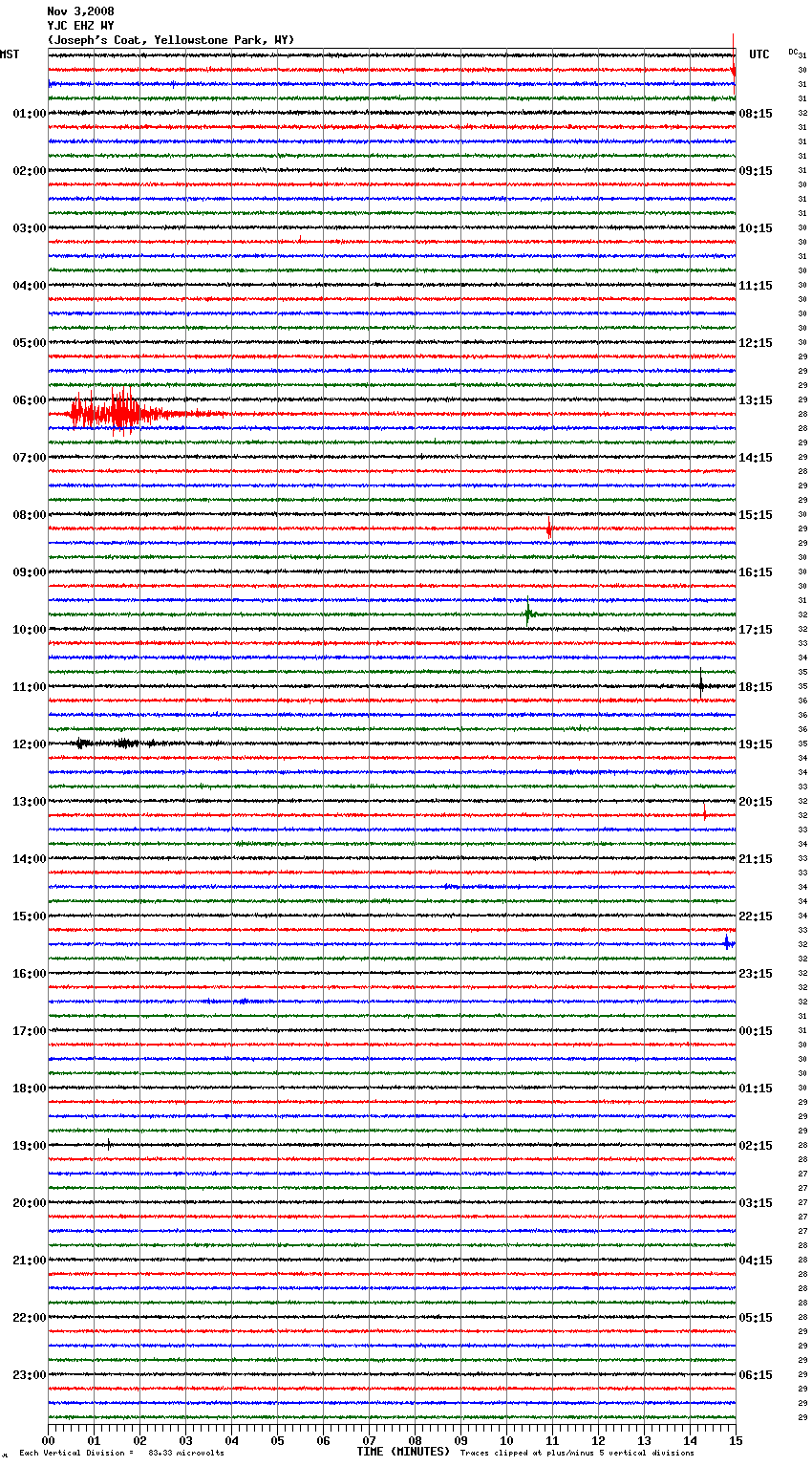Click the 'Traces clipped at plus/minus 5' footnote
Screen dimensions: 812x1466
[578, 1454]
